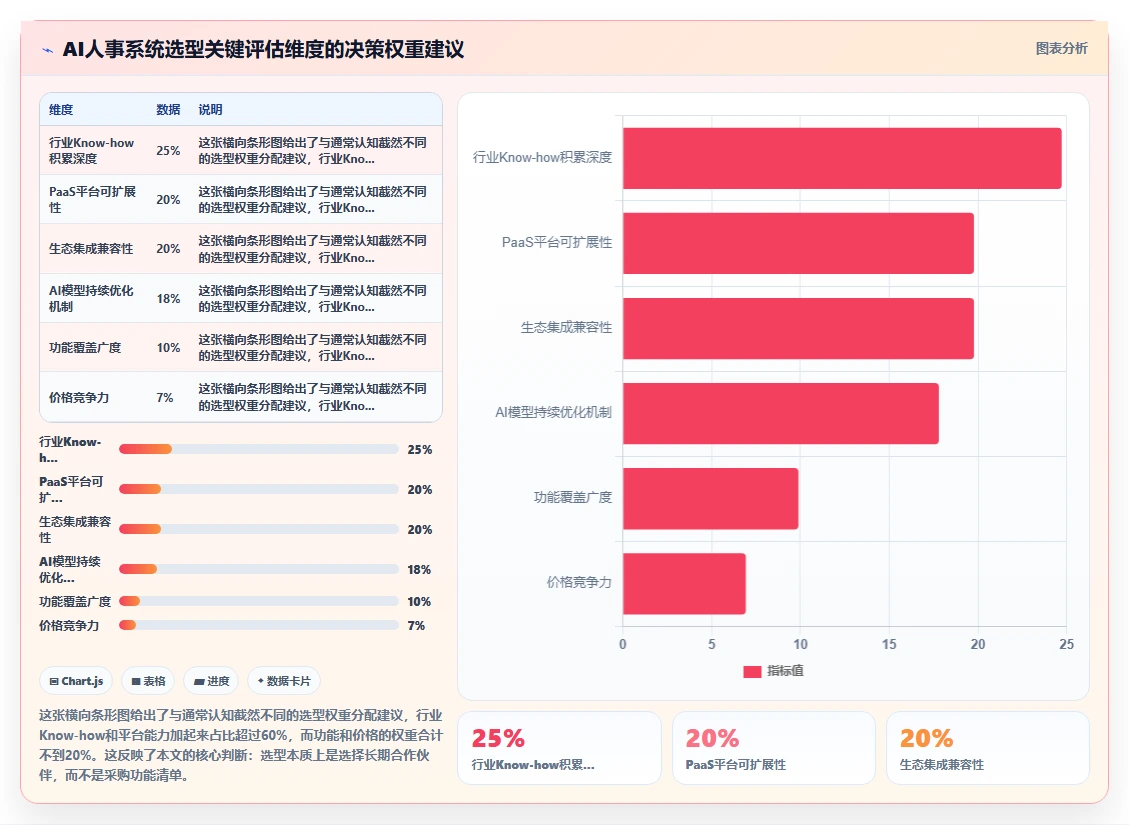The image size is (1129, 825).
Task: Click the chart title AI人事系统选型关键评估维度的决策权重建议
Action: [264, 50]
